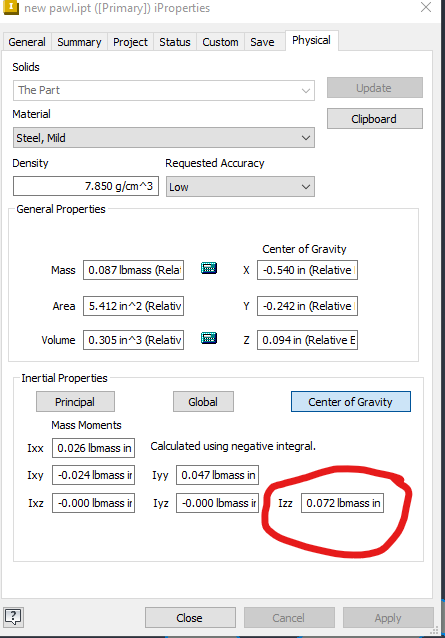Click the Center of Gravity Z field
Screen dimensions: 445x638
pos(307,340)
